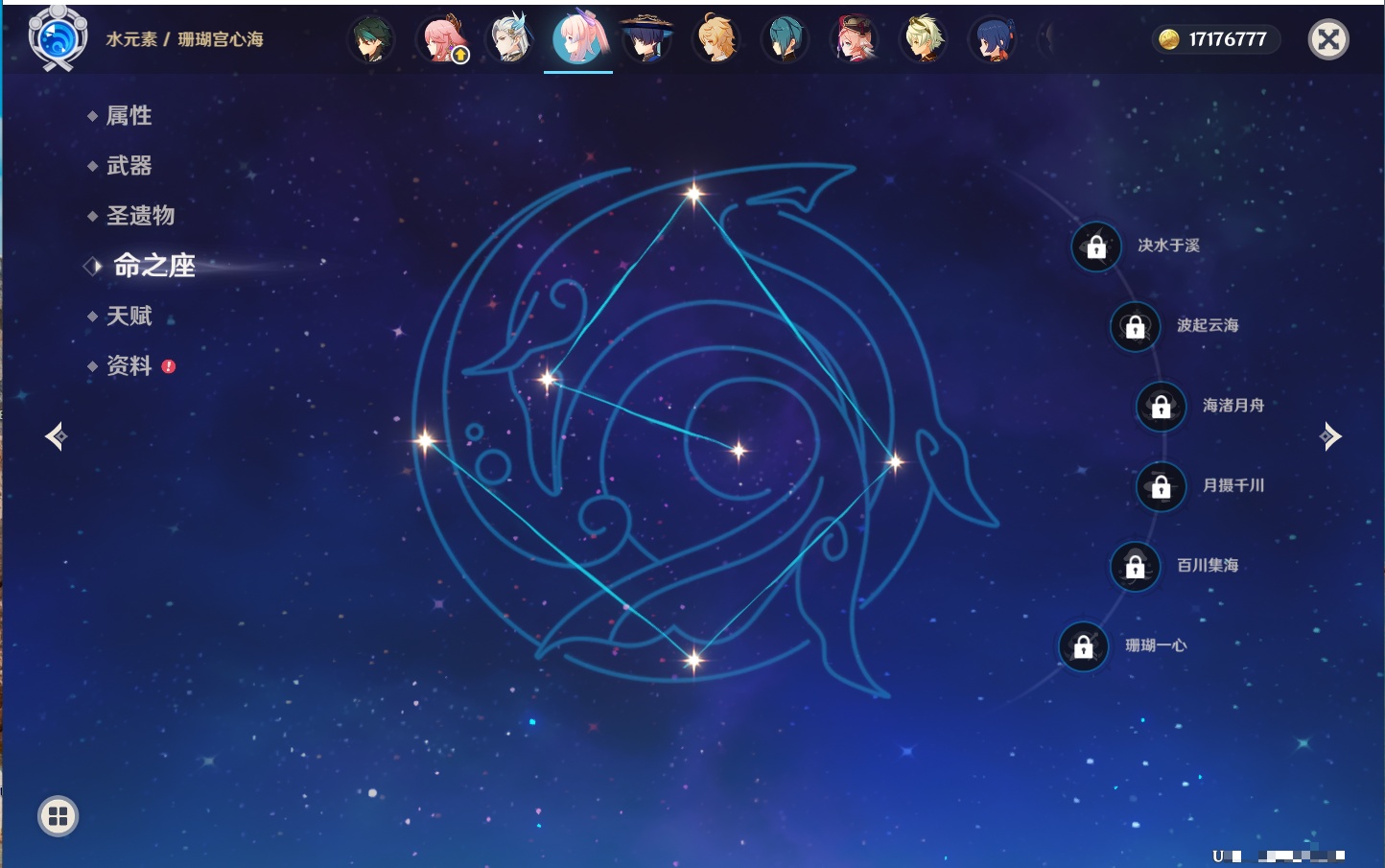Select the teal-haired character avatar
Screen dimensions: 1385x868
(x=786, y=39)
